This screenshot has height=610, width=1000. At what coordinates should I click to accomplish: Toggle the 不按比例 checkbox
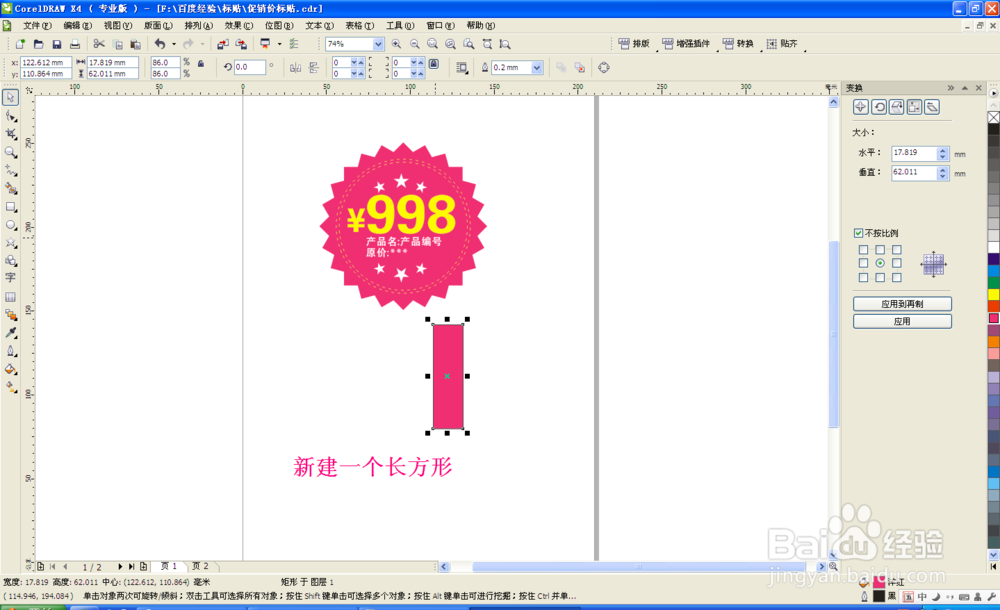[858, 233]
